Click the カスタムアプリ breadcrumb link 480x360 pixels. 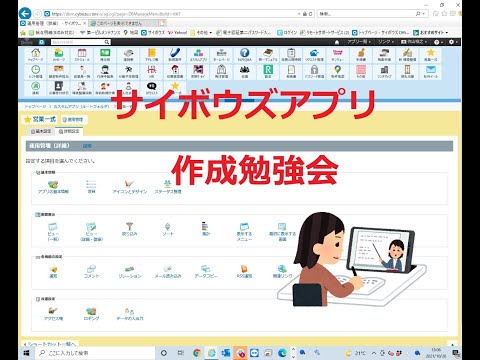[81, 106]
